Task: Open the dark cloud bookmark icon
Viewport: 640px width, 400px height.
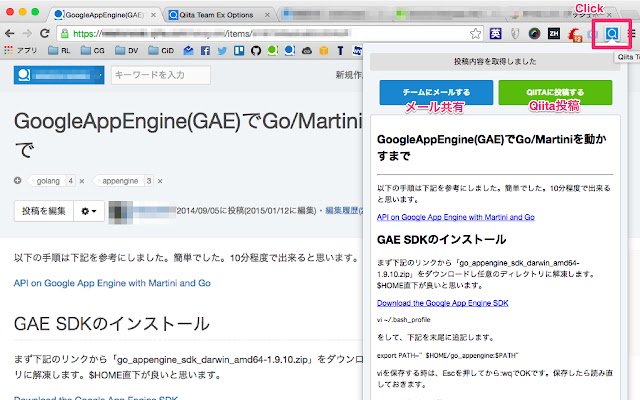Action: click(x=307, y=51)
